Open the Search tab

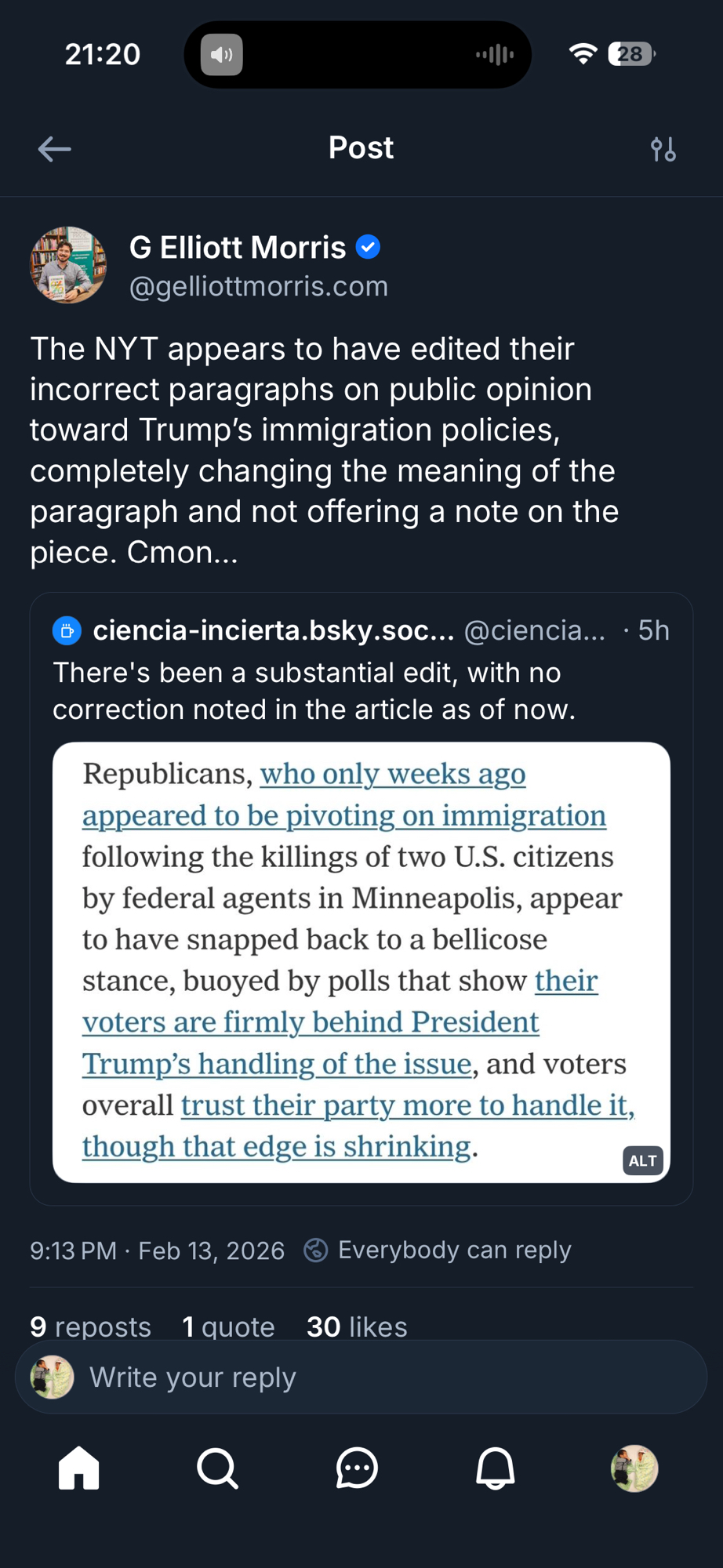click(x=217, y=1468)
